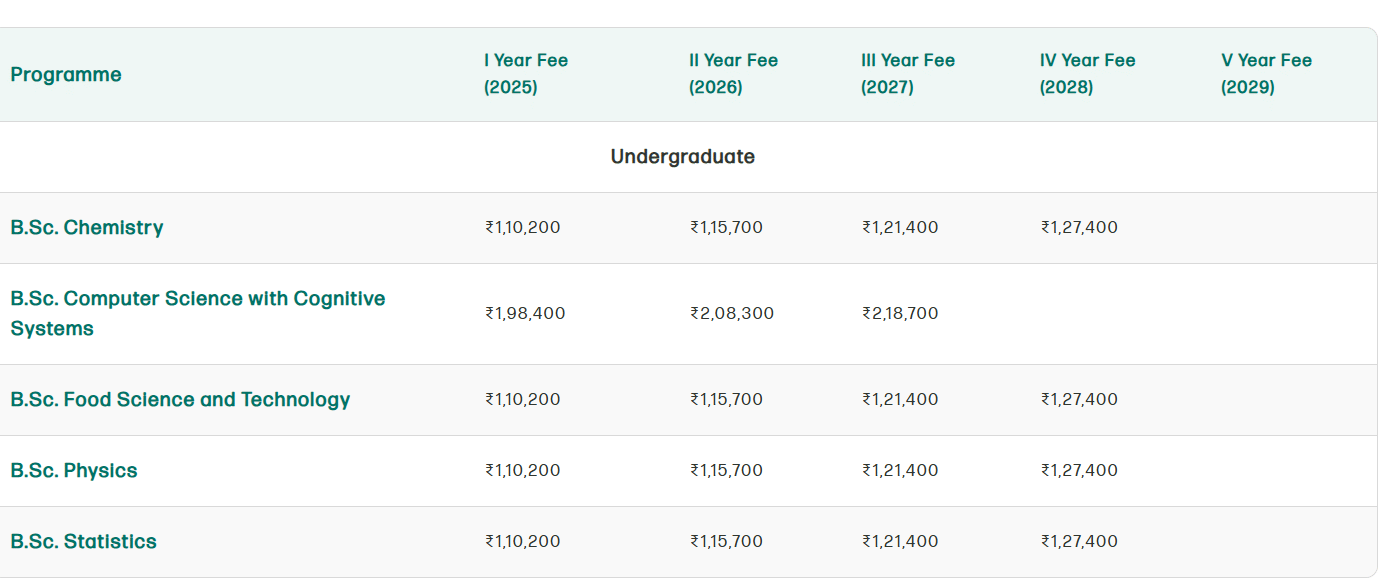Click Computer Science third year fee ₹2,18,700
Viewport: 1387px width, 579px height.
pos(900,314)
